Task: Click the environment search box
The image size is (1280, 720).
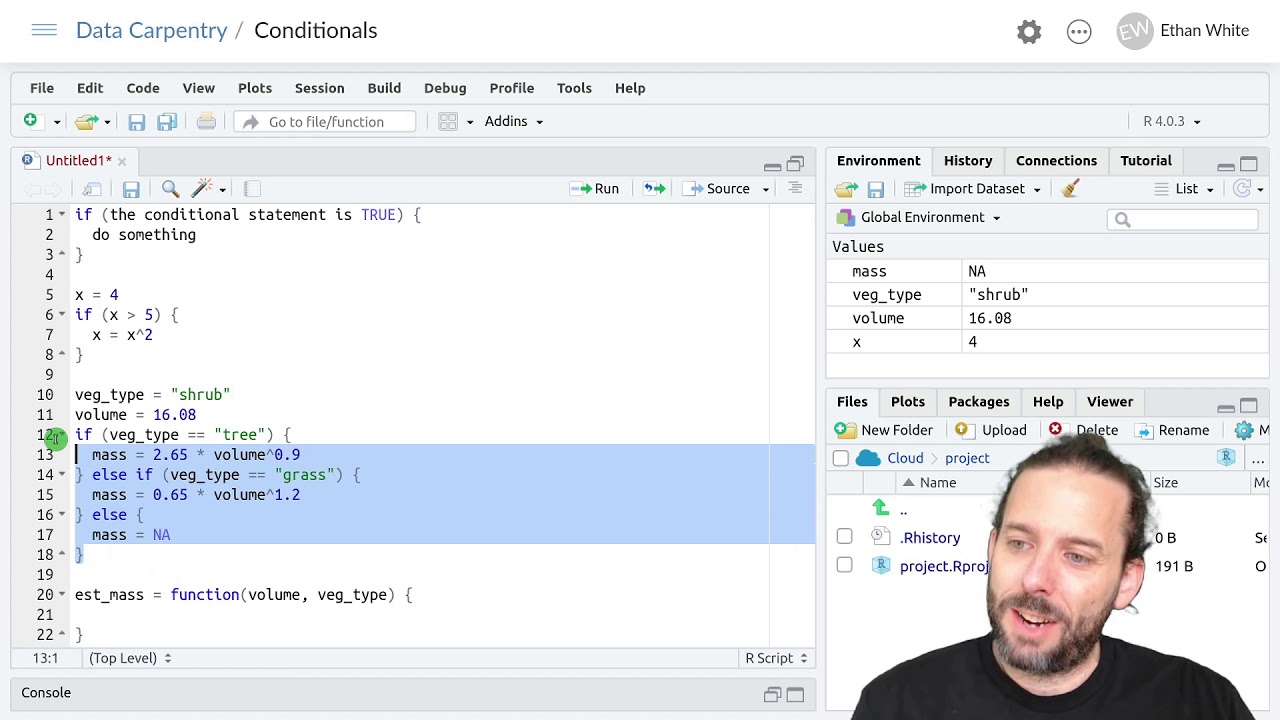Action: (x=1183, y=219)
